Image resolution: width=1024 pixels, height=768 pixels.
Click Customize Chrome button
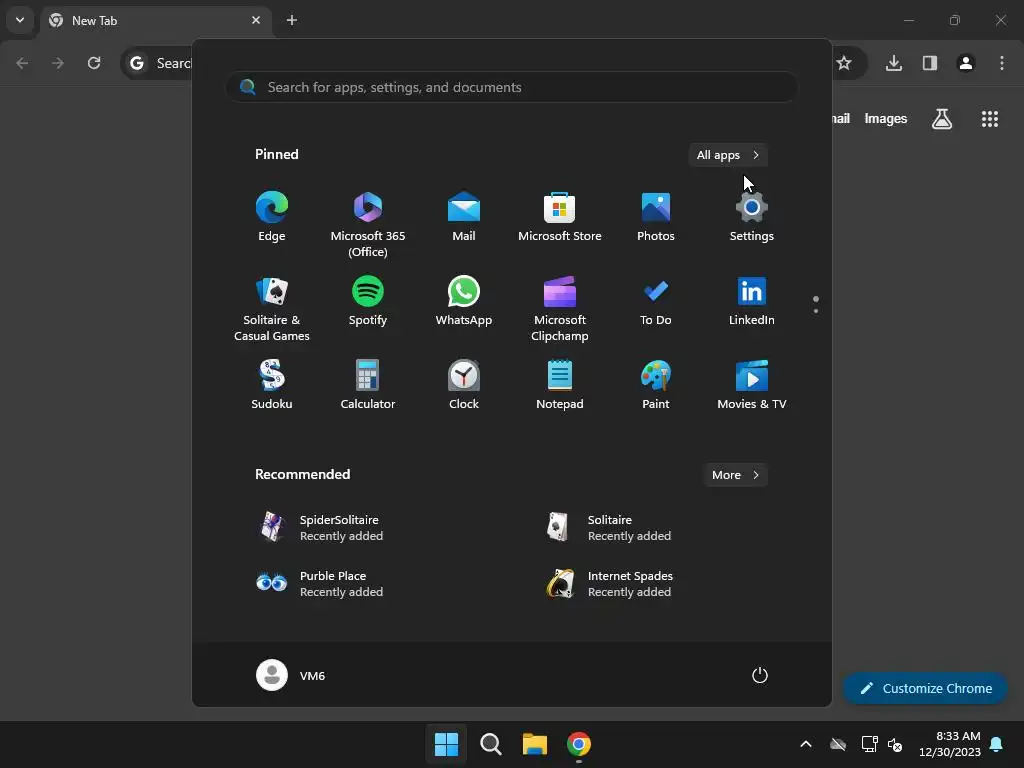coord(925,688)
